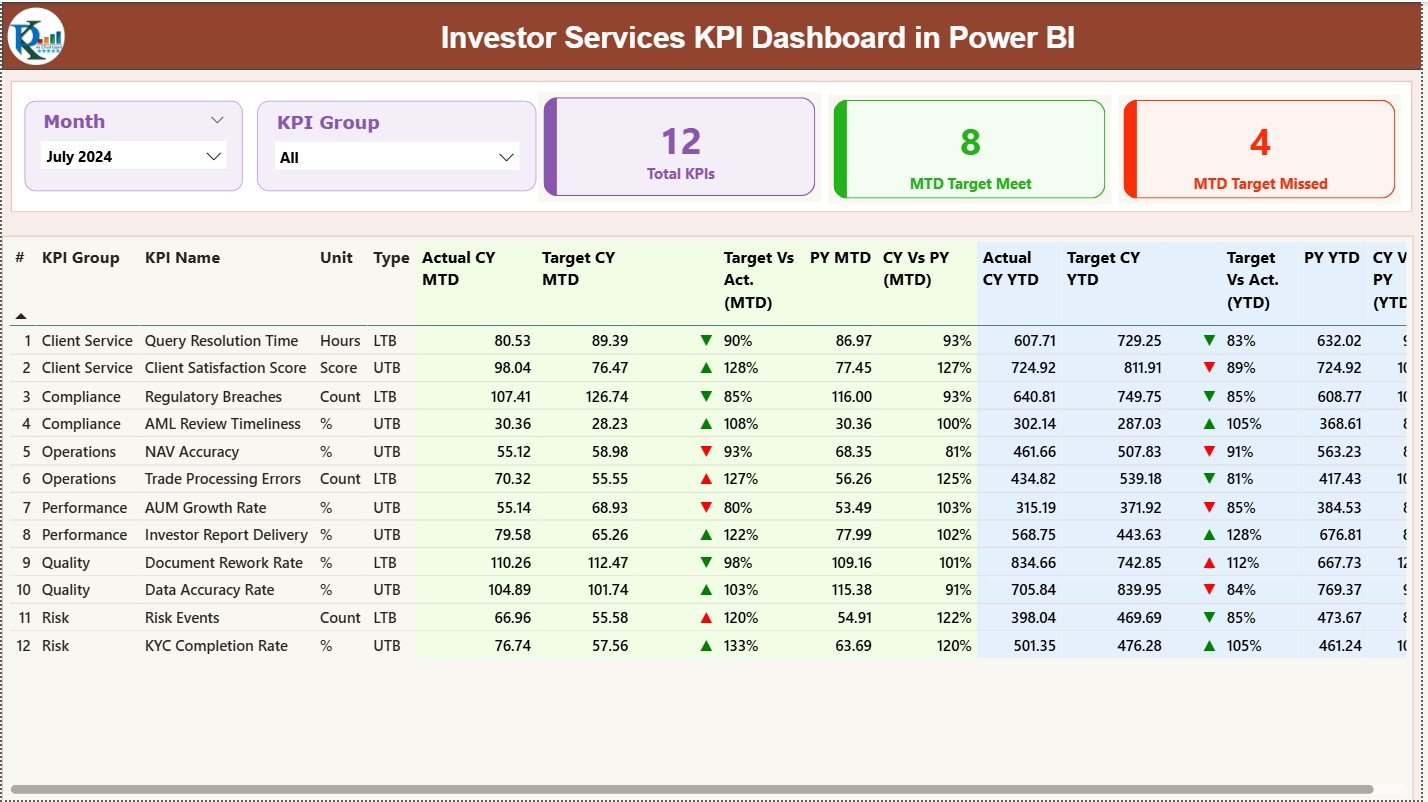Click the KPR logo in the title banner
Viewport: 1428px width, 802px height.
click(x=36, y=37)
